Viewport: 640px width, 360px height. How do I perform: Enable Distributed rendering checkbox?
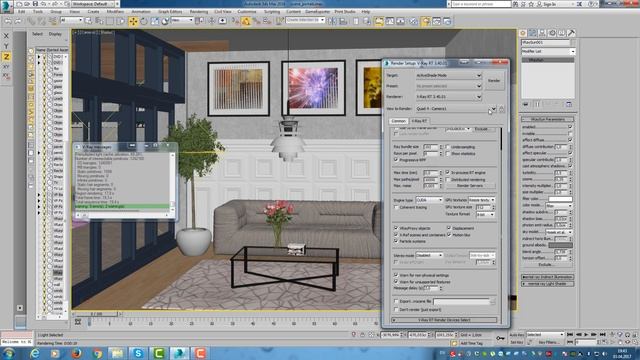tap(448, 180)
